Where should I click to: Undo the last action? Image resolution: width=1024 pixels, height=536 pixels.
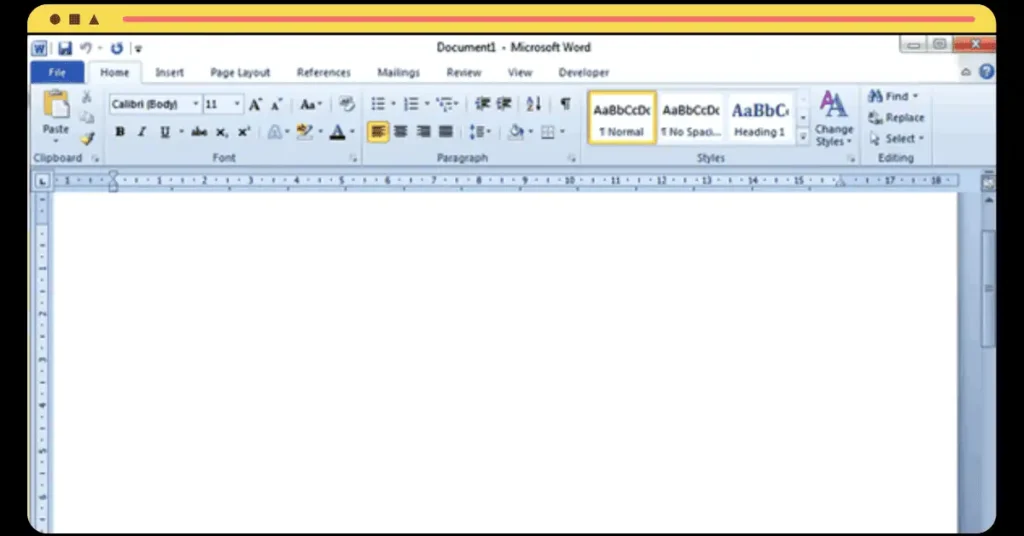pos(86,48)
